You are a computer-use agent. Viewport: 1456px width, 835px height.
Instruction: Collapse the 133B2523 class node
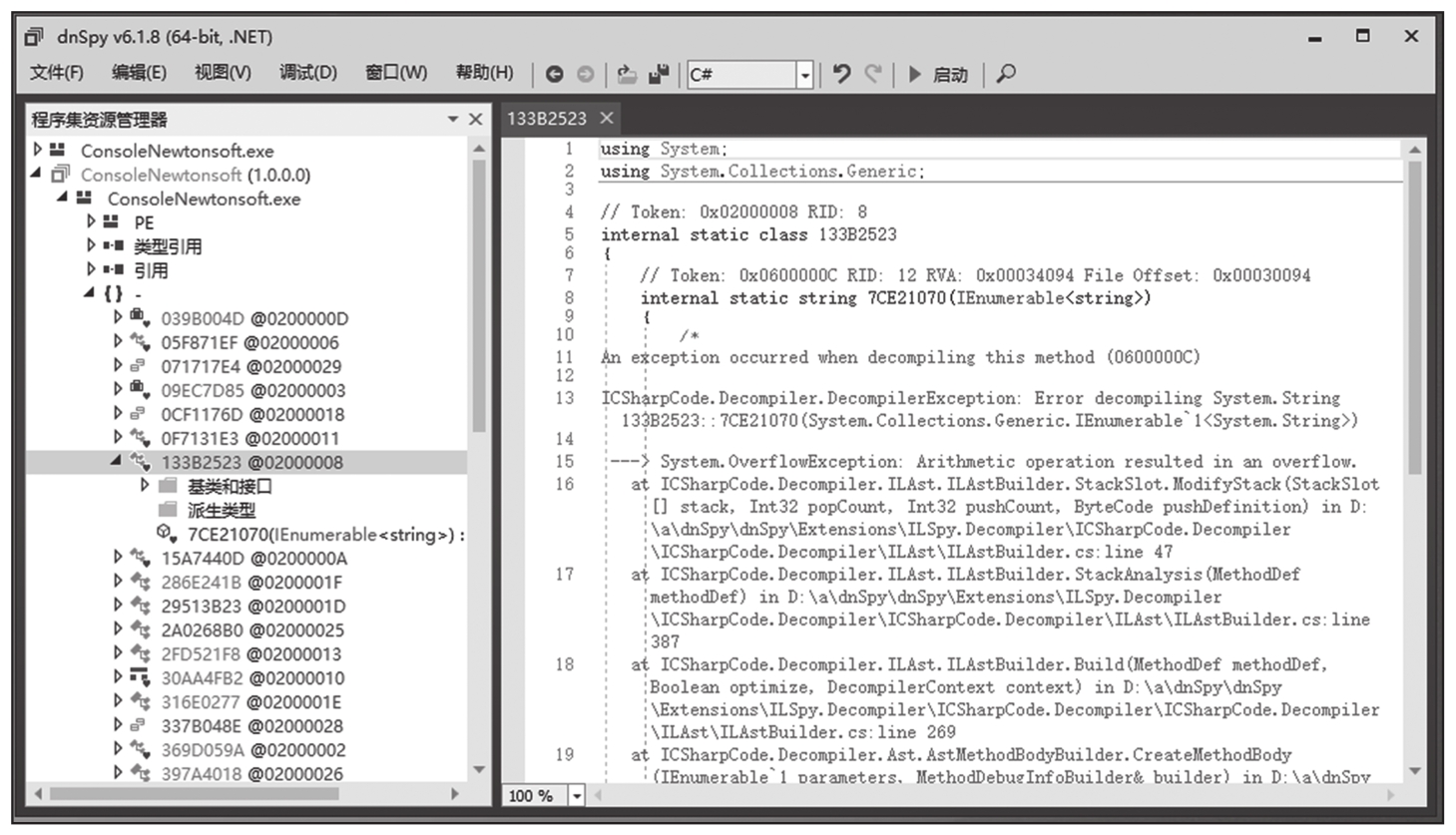click(x=117, y=461)
